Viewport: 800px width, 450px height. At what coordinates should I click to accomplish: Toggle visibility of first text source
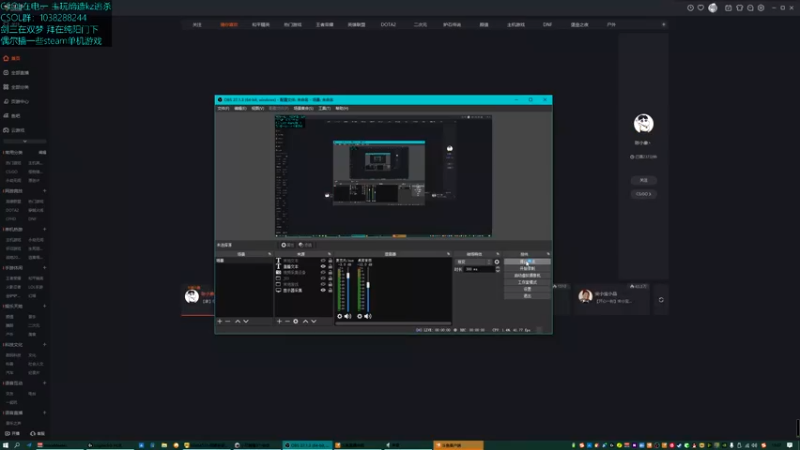(323, 261)
